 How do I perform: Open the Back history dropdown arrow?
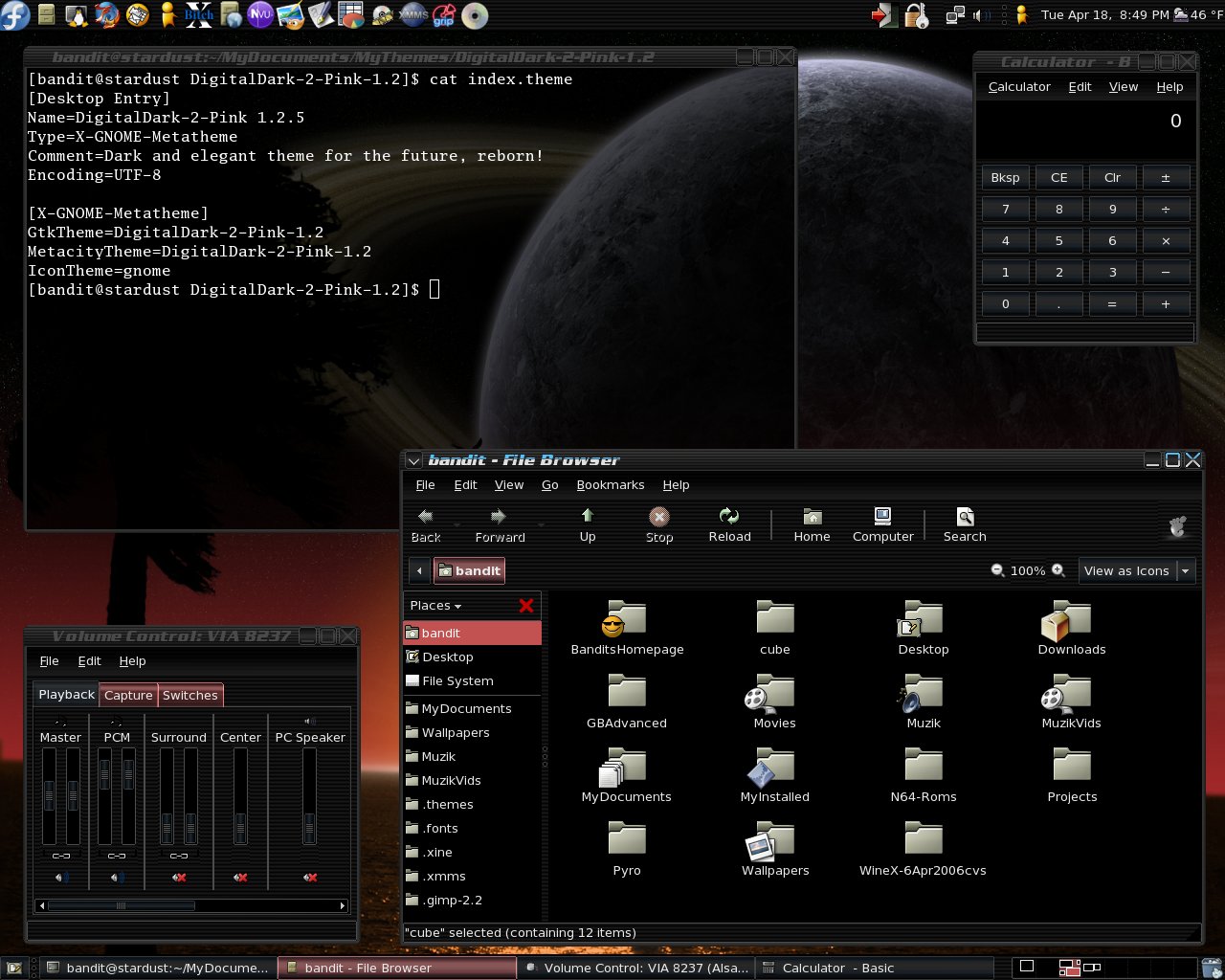(x=457, y=525)
